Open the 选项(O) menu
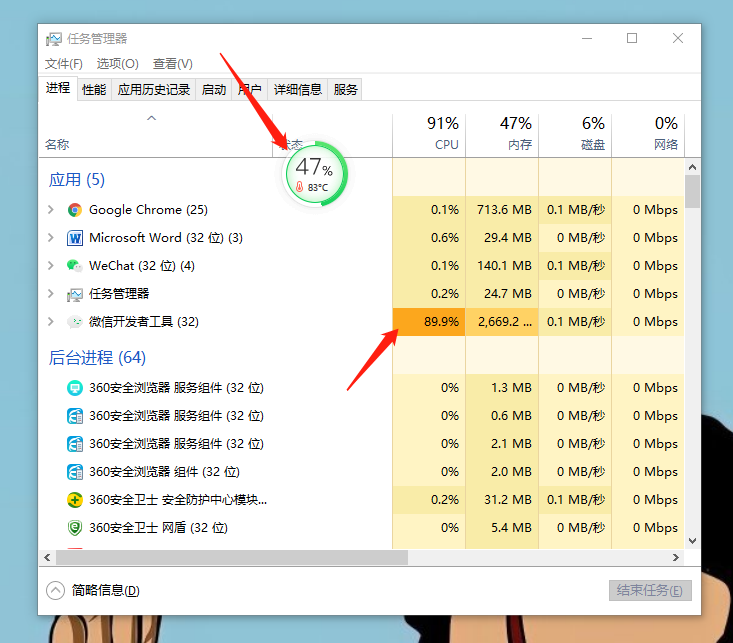This screenshot has height=643, width=733. [x=117, y=64]
